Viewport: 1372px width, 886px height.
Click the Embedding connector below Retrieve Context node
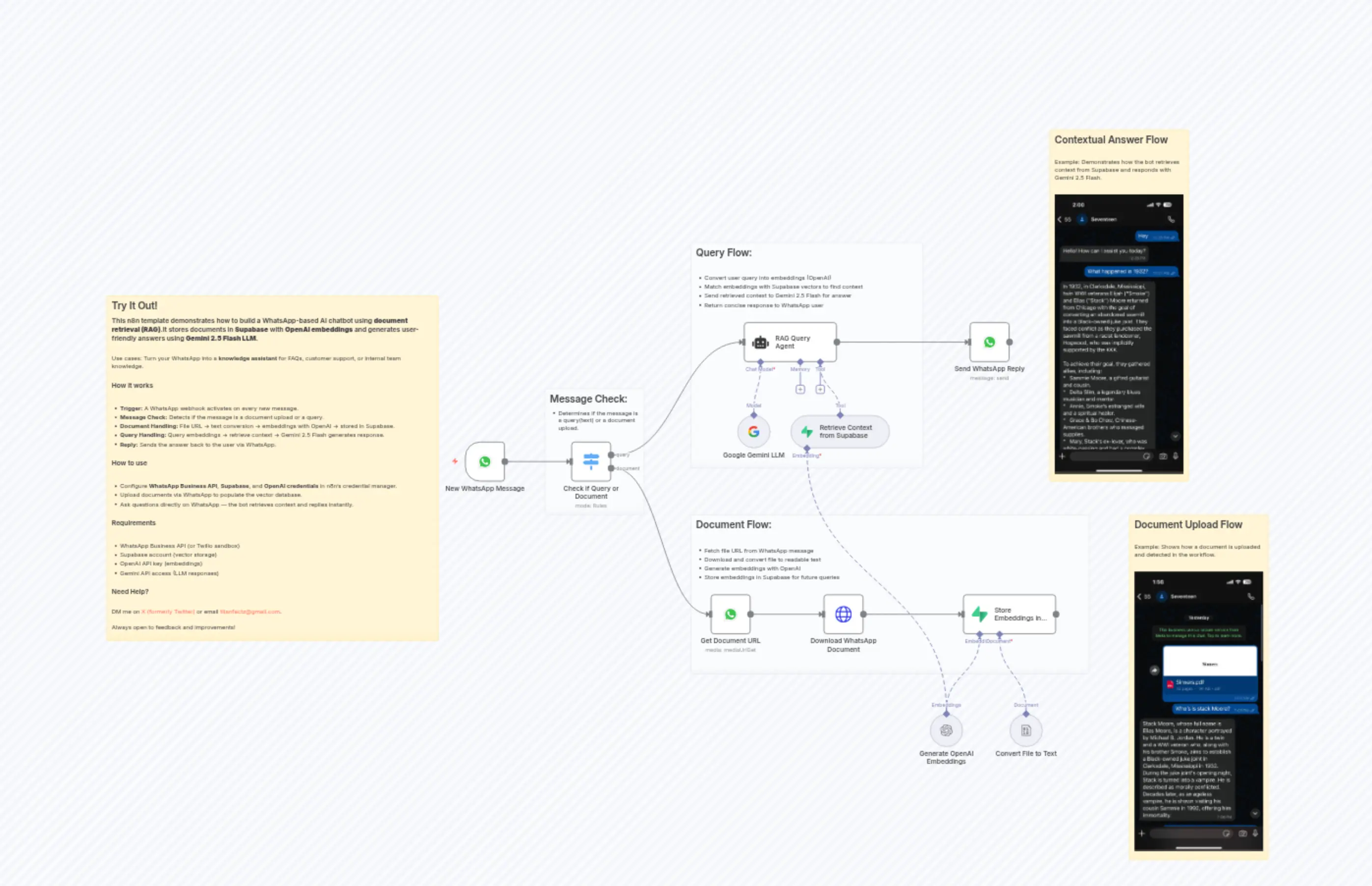pos(807,449)
